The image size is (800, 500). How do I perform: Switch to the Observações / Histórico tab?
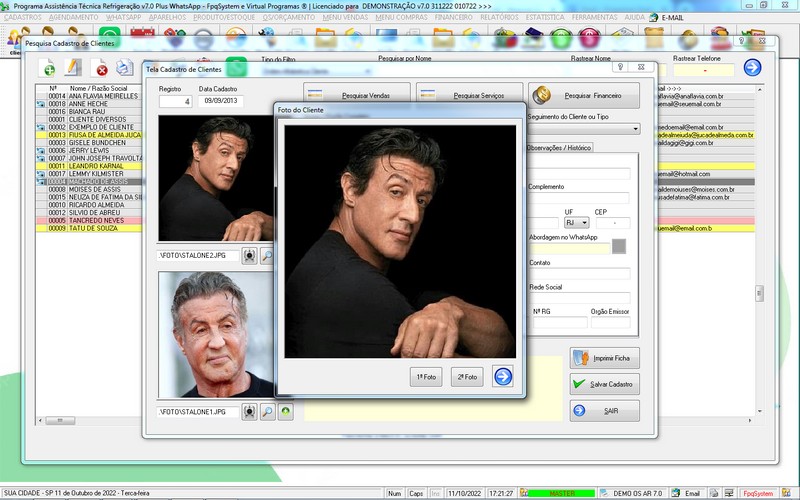click(x=560, y=148)
